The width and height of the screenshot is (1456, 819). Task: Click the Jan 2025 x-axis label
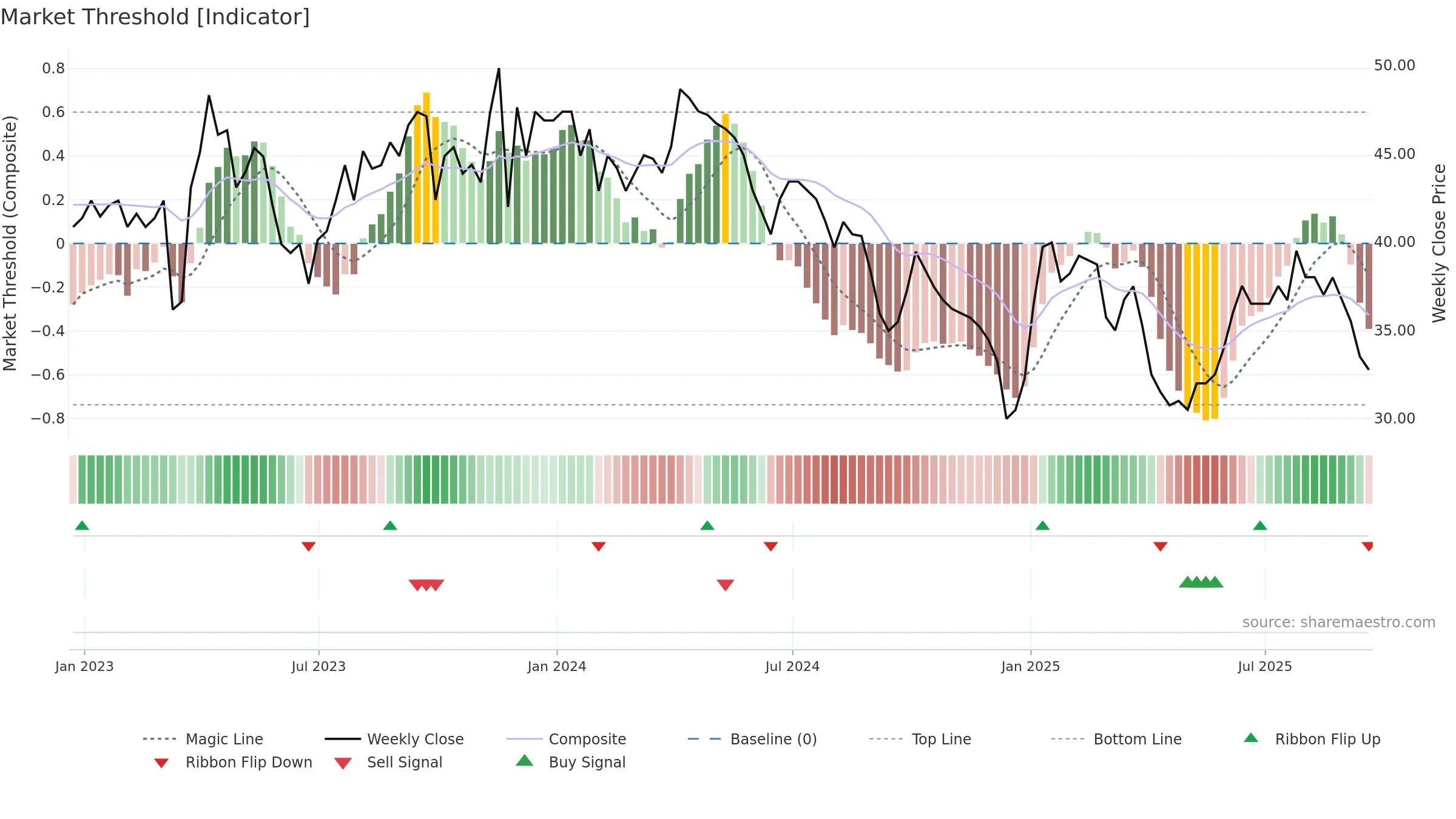1031,666
